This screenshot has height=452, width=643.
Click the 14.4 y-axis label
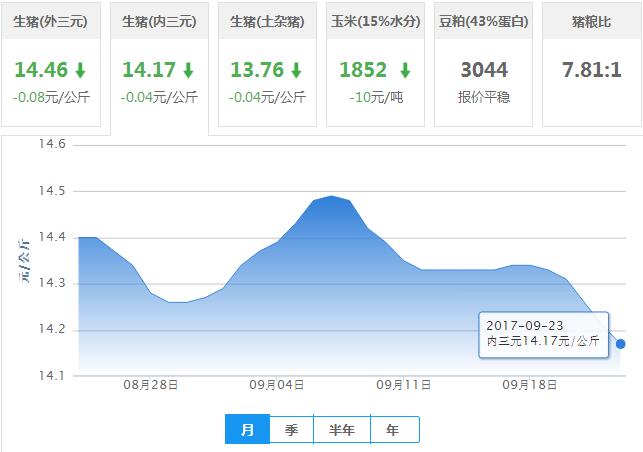pyautogui.click(x=52, y=237)
